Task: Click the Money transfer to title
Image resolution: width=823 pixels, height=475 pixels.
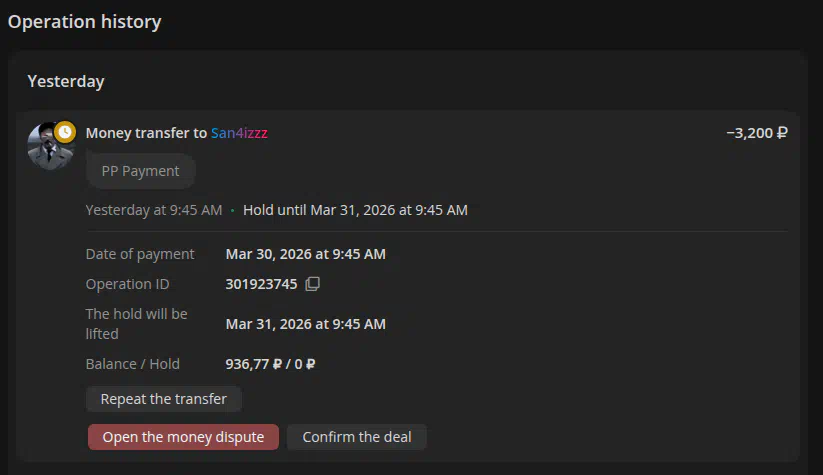Action: point(146,133)
